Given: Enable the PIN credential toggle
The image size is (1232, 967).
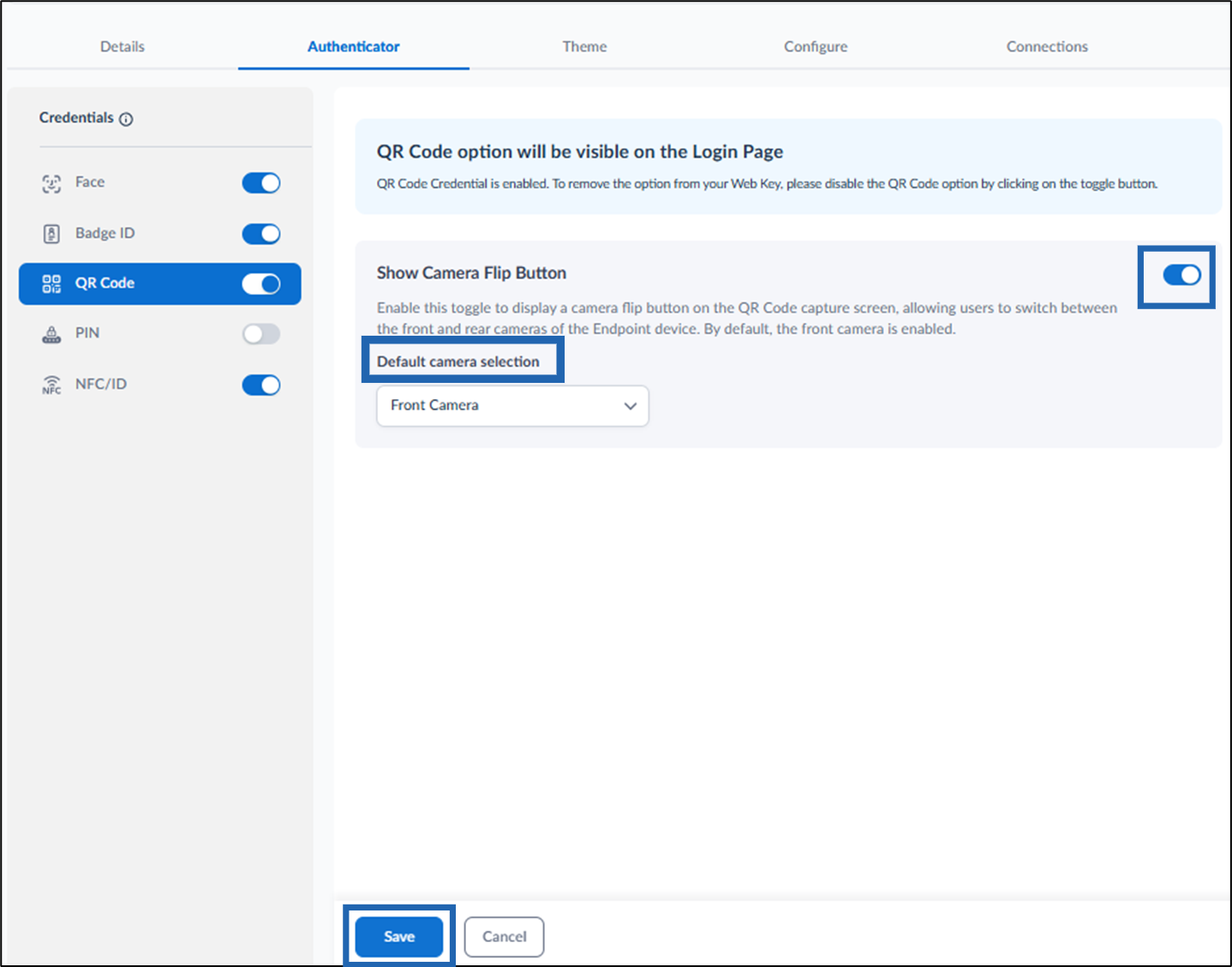Looking at the screenshot, I should [261, 334].
